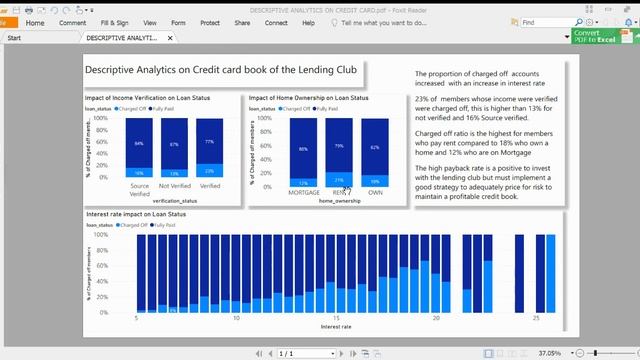The image size is (640, 360).
Task: Click 'Impact of Home Ownership on Loan Status' heading
Action: pyautogui.click(x=309, y=98)
